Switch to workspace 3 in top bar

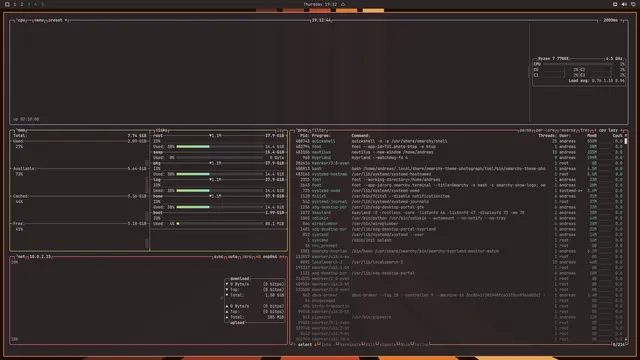29,4
